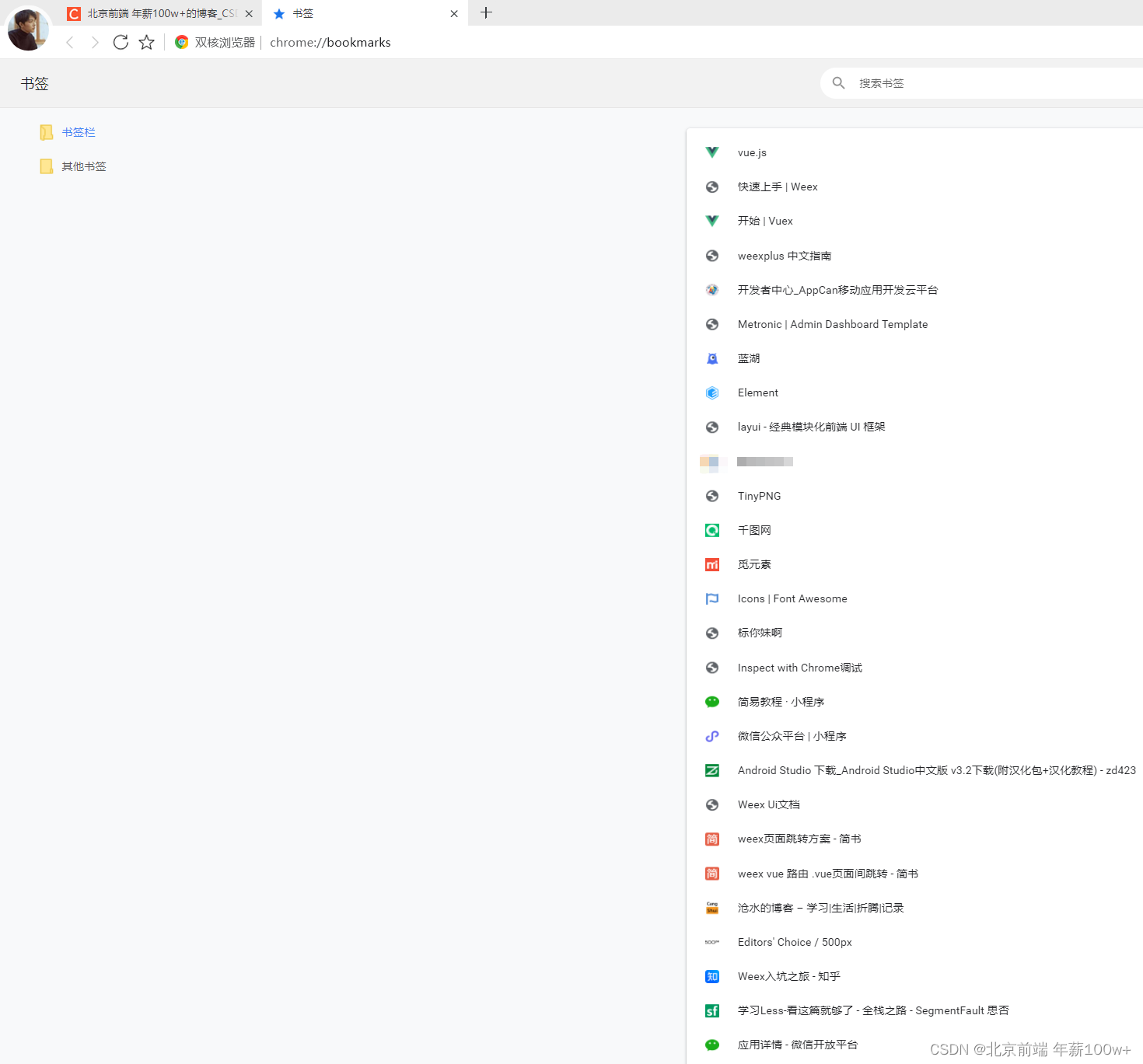Click the 双核浏览器 engine icon
This screenshot has width=1143, height=1064.
181,42
